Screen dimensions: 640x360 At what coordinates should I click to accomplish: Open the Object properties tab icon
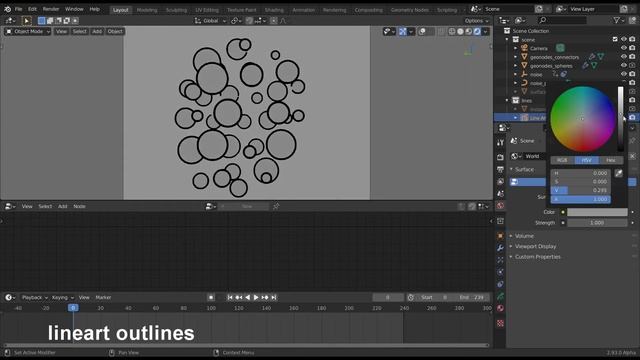500,236
